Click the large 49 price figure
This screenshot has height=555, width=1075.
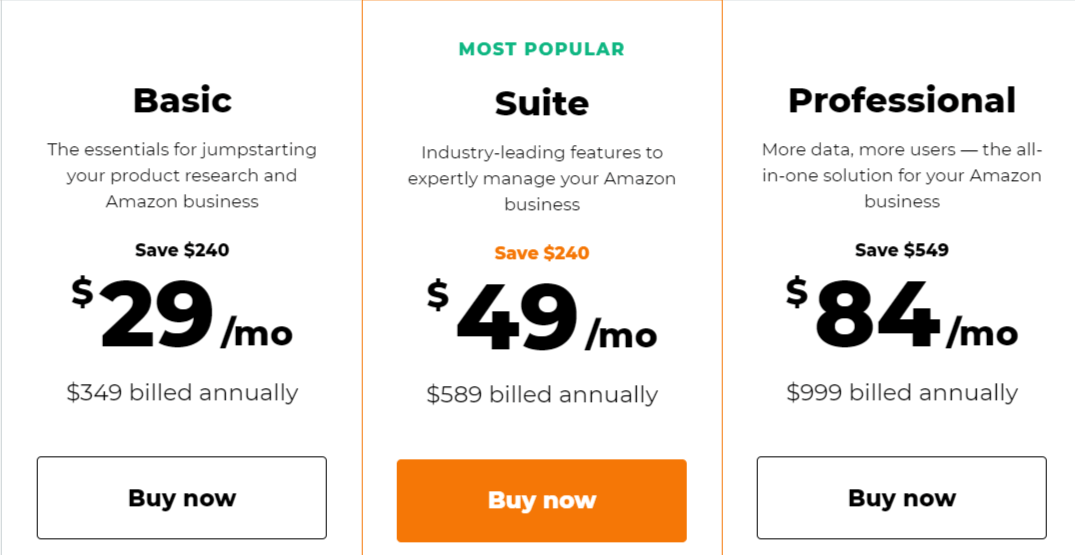pos(517,319)
